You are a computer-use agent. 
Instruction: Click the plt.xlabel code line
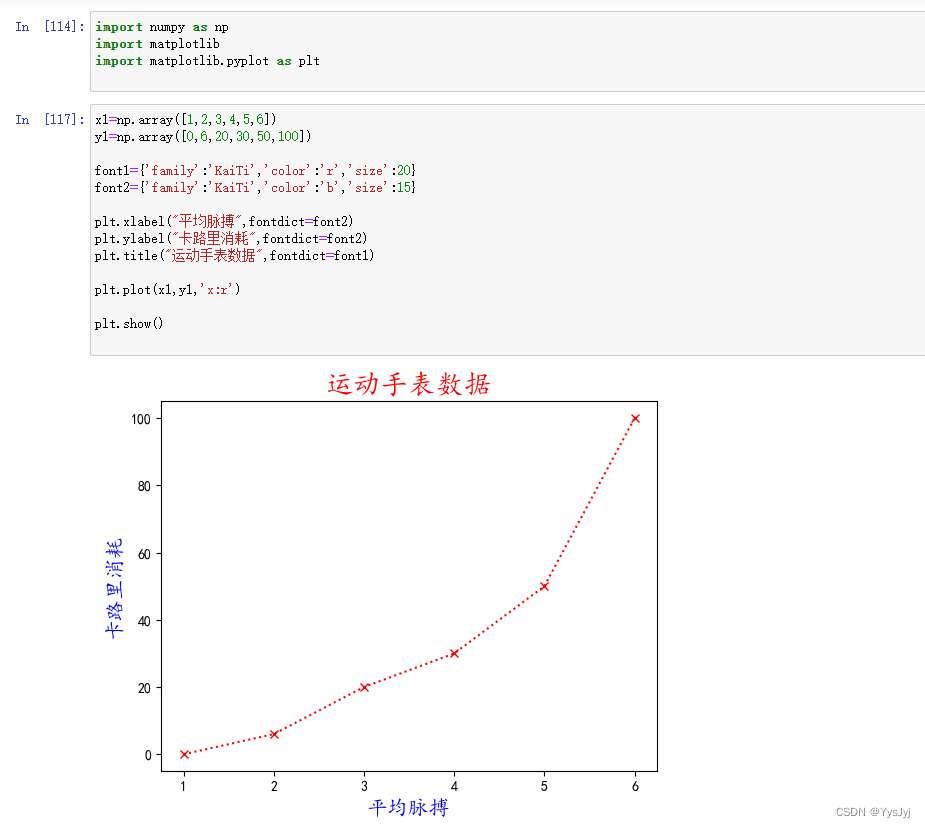pos(224,221)
